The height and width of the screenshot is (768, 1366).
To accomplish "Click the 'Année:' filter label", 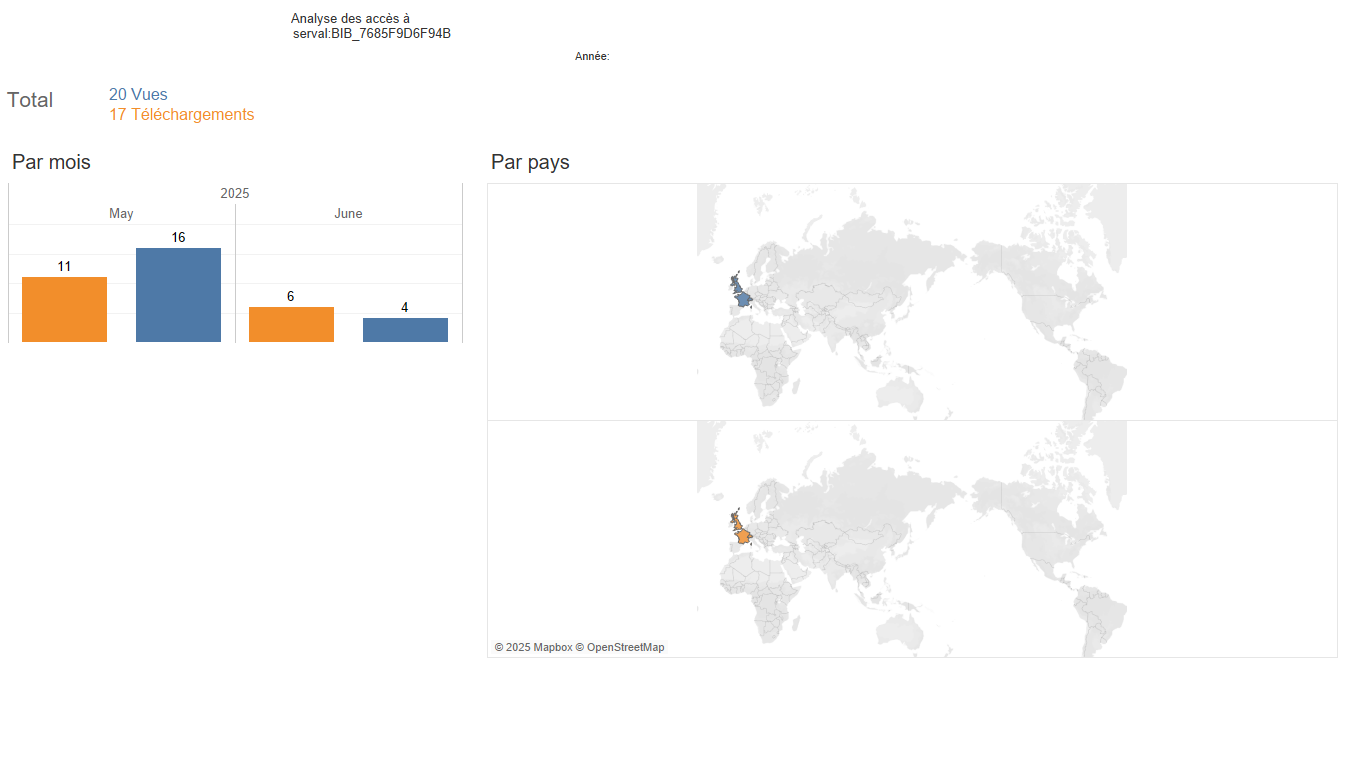I will tap(592, 57).
